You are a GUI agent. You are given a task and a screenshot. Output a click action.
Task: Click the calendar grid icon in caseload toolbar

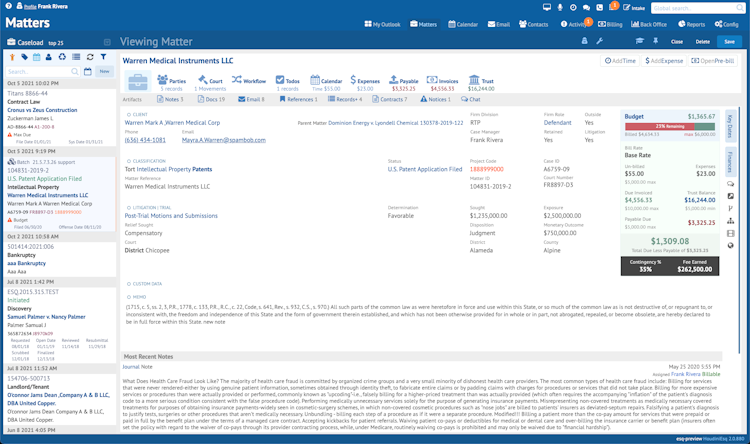pyautogui.click(x=37, y=57)
